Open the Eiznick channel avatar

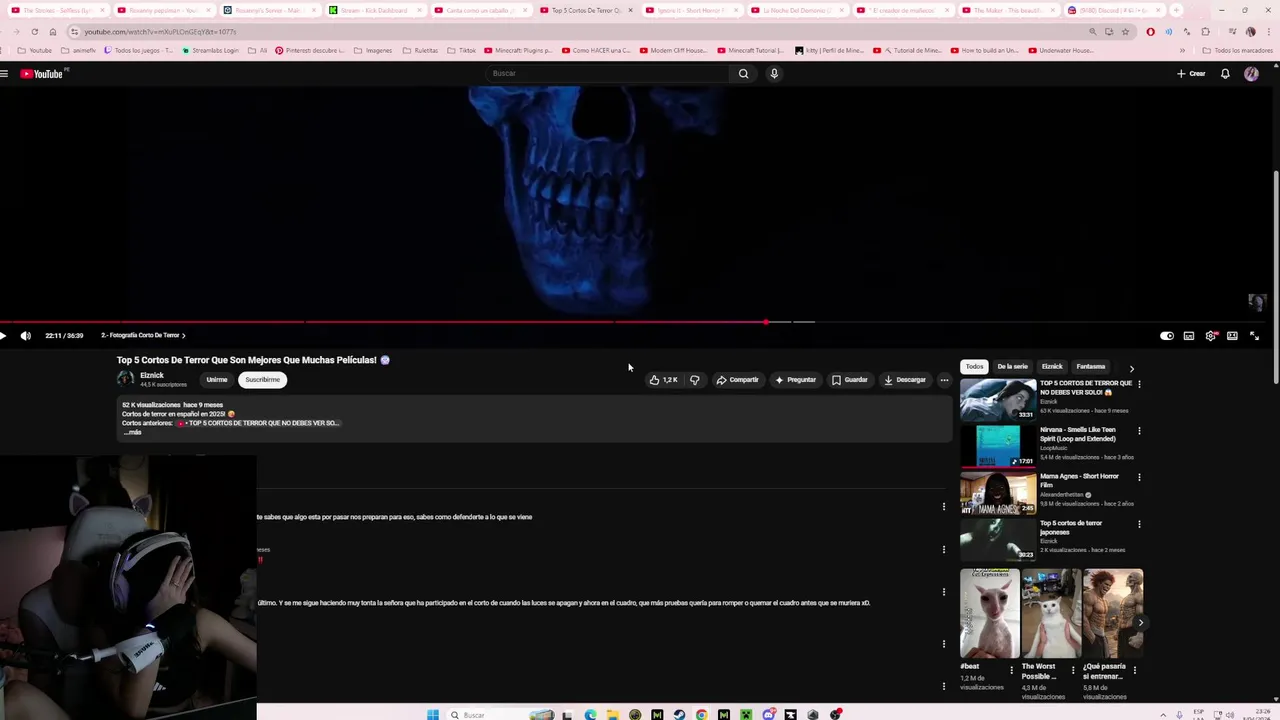pos(125,378)
